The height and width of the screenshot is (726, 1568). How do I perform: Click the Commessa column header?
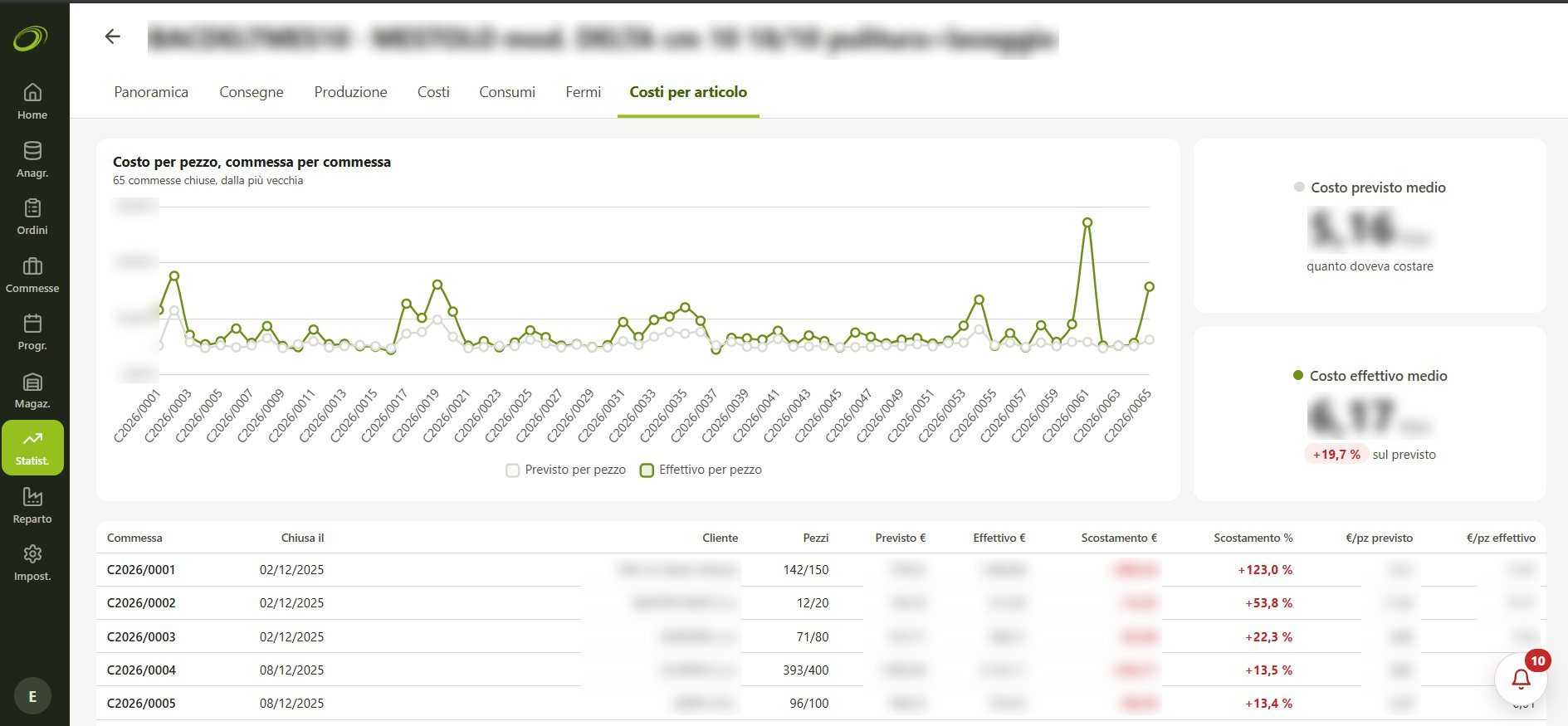pyautogui.click(x=134, y=538)
